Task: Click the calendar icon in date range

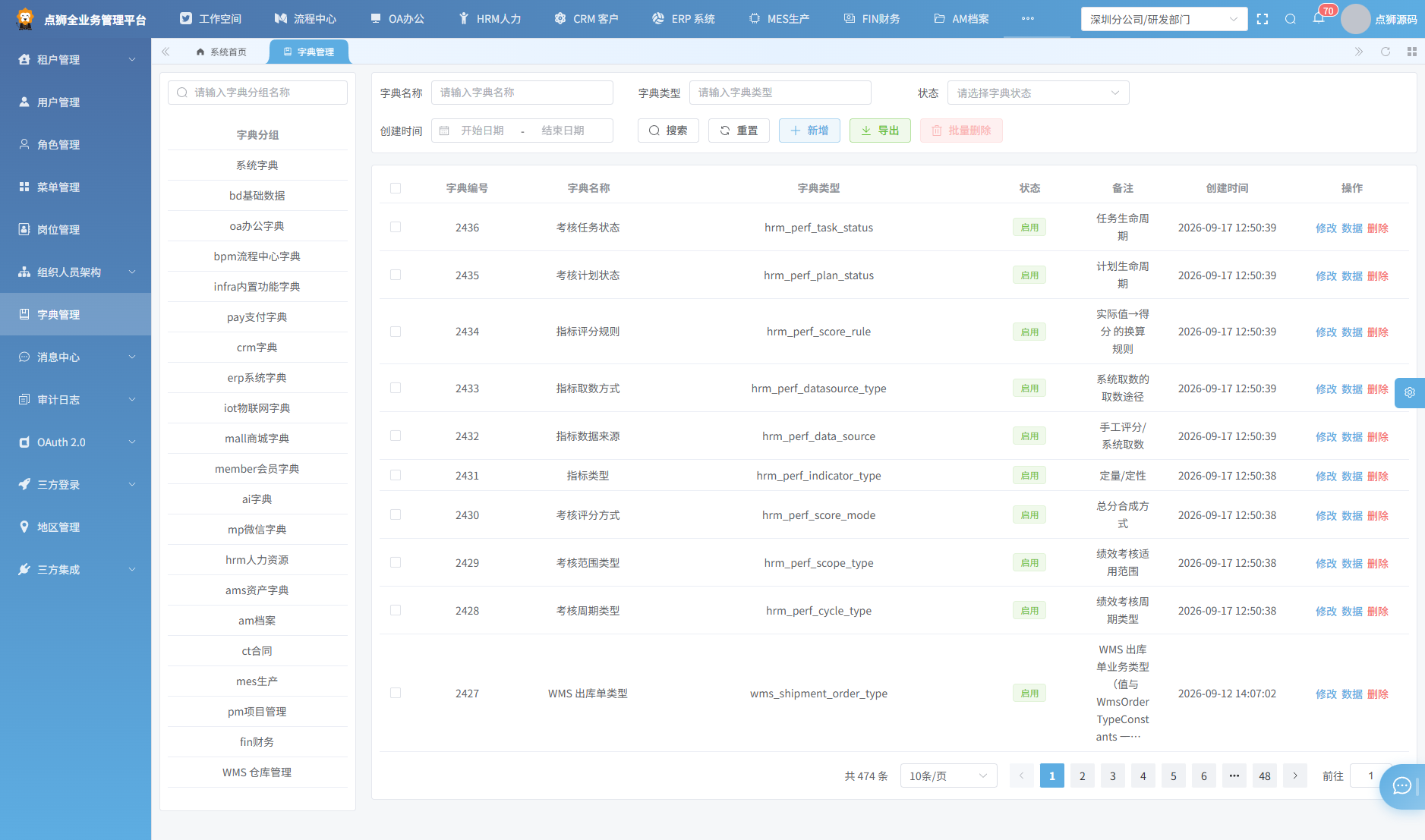Action: (445, 131)
